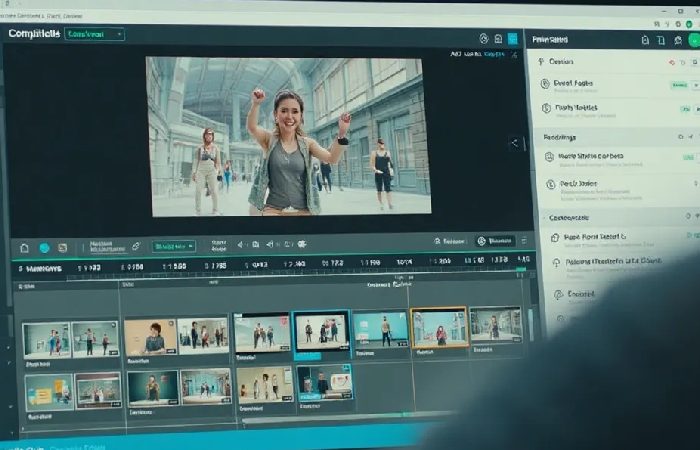Click the green badge in the second panel row
Viewport: 700px width, 450px height.
[x=679, y=85]
